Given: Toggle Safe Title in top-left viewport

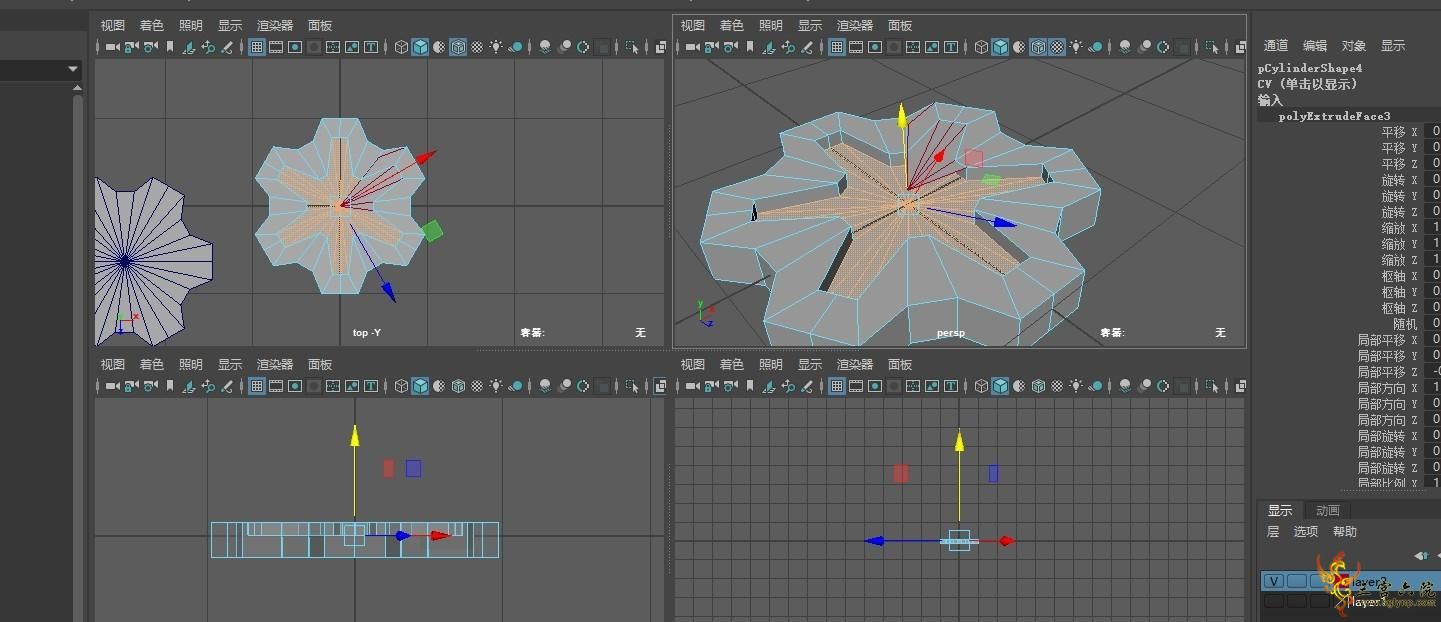Looking at the screenshot, I should 371,47.
